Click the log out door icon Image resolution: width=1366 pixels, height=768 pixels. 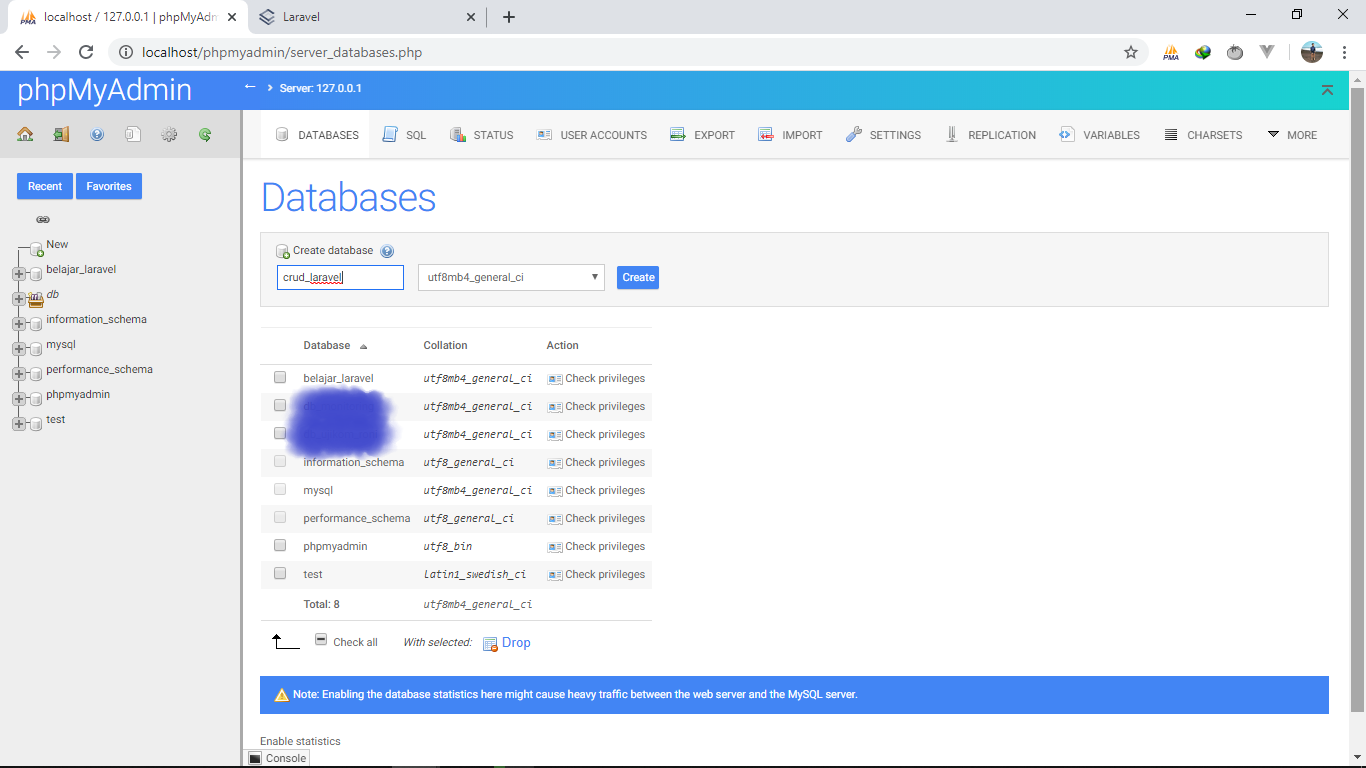[61, 133]
